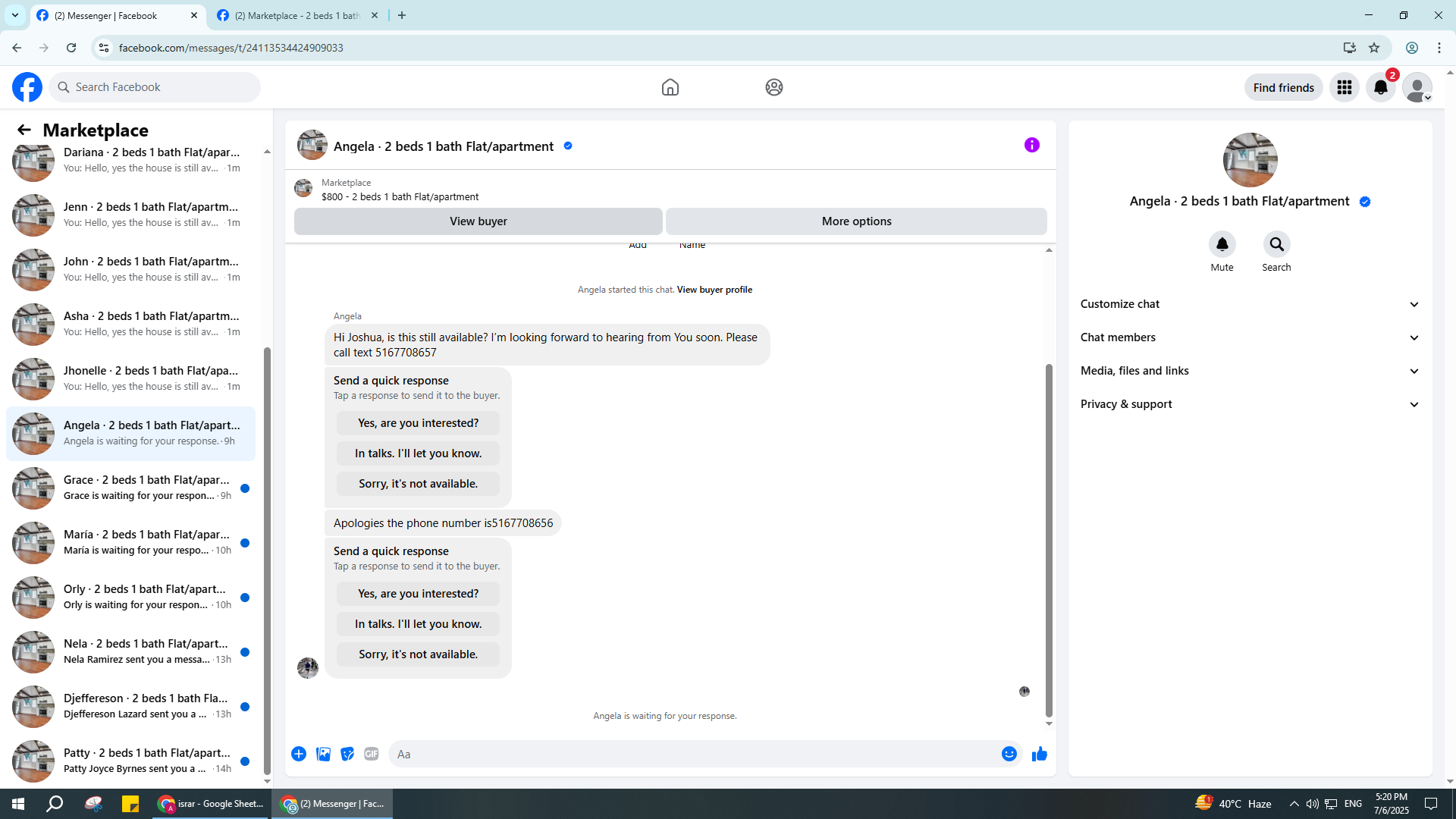The width and height of the screenshot is (1456, 819).
Task: Open Jhonelle's conversation
Action: click(x=130, y=378)
